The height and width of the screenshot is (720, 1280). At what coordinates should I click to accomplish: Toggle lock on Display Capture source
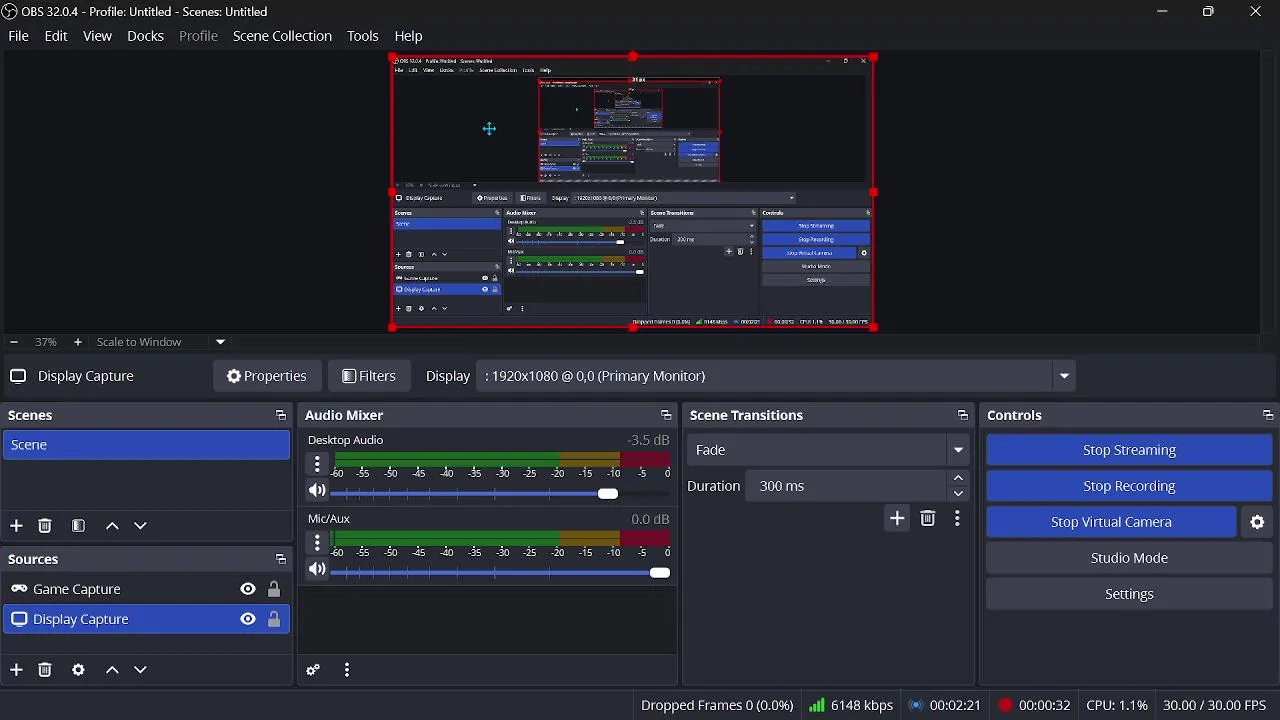click(x=274, y=619)
